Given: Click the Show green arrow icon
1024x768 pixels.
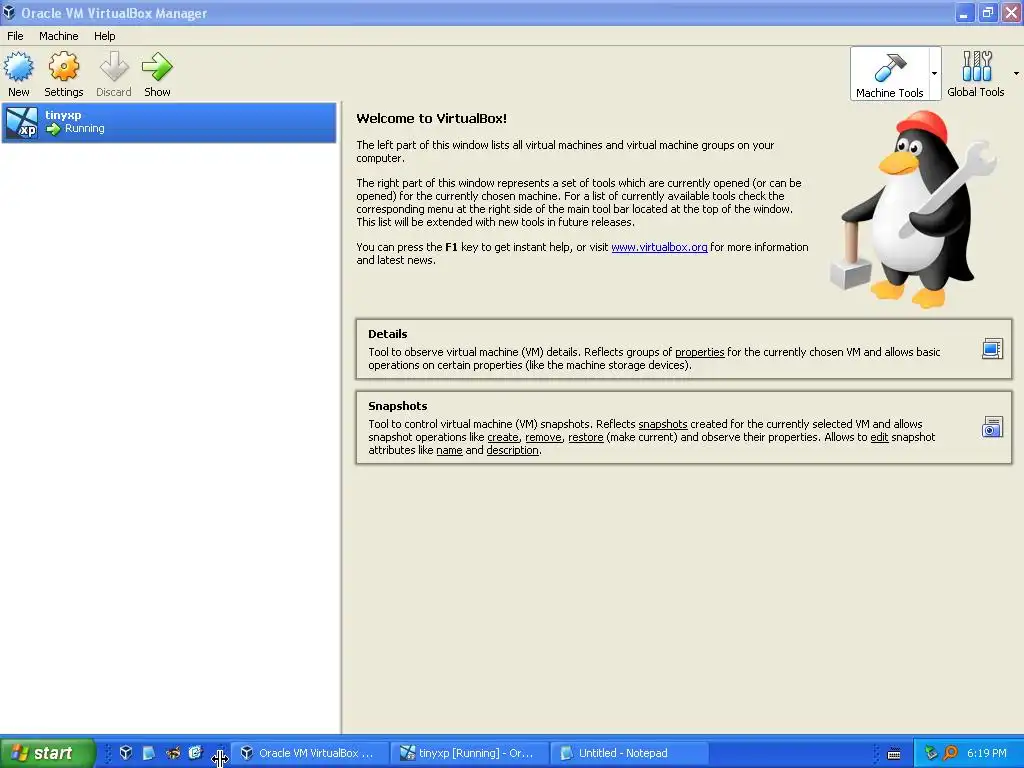Looking at the screenshot, I should 157,67.
